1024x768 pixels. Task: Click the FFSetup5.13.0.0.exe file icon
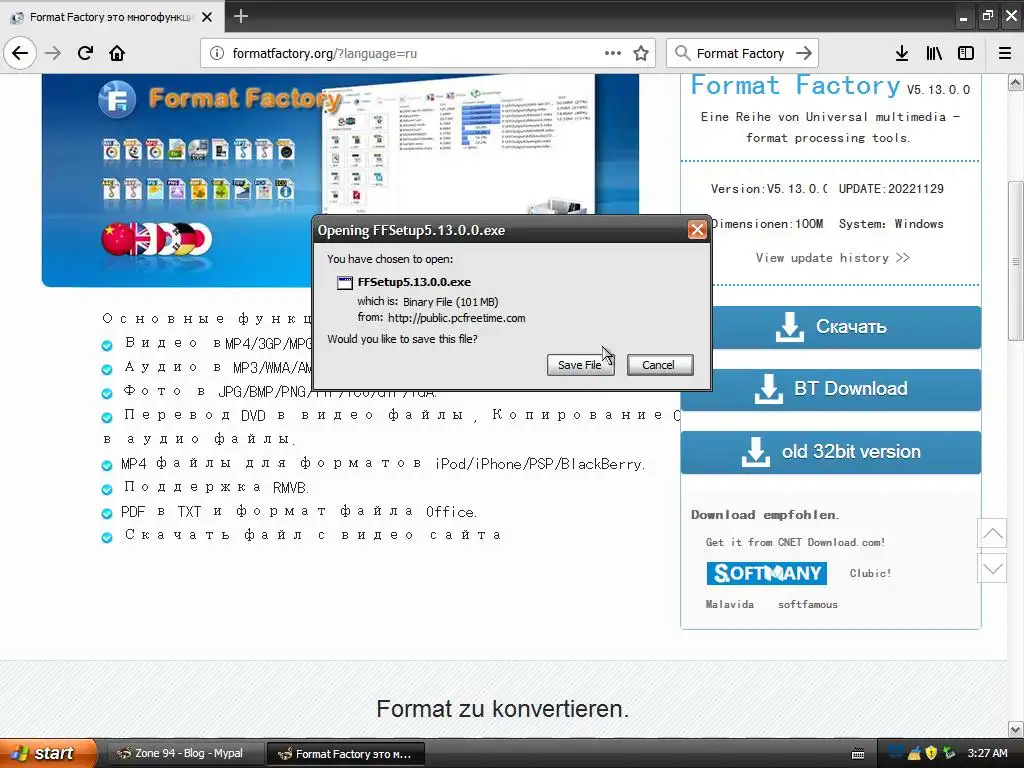[345, 283]
